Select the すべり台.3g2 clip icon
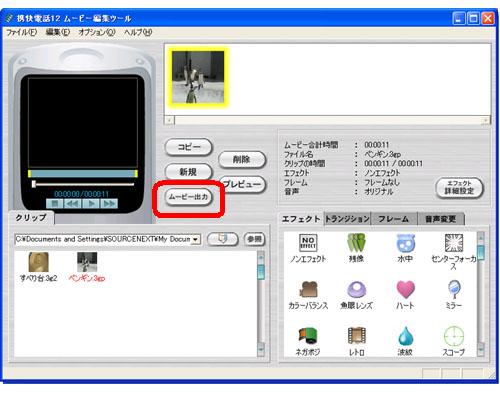 click(39, 262)
